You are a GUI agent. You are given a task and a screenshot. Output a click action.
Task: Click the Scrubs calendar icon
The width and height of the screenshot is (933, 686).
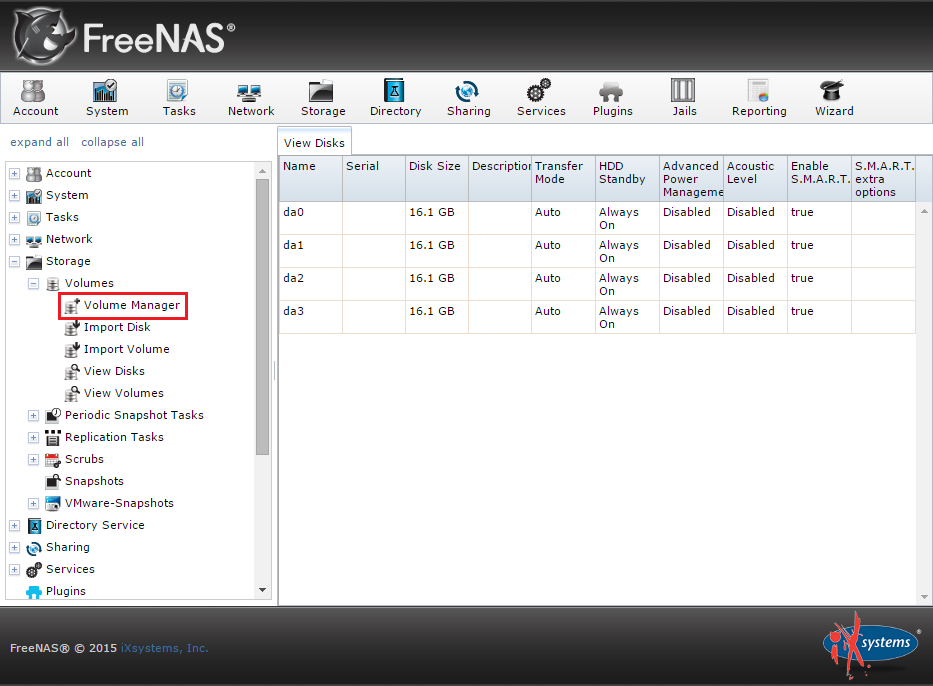[53, 459]
